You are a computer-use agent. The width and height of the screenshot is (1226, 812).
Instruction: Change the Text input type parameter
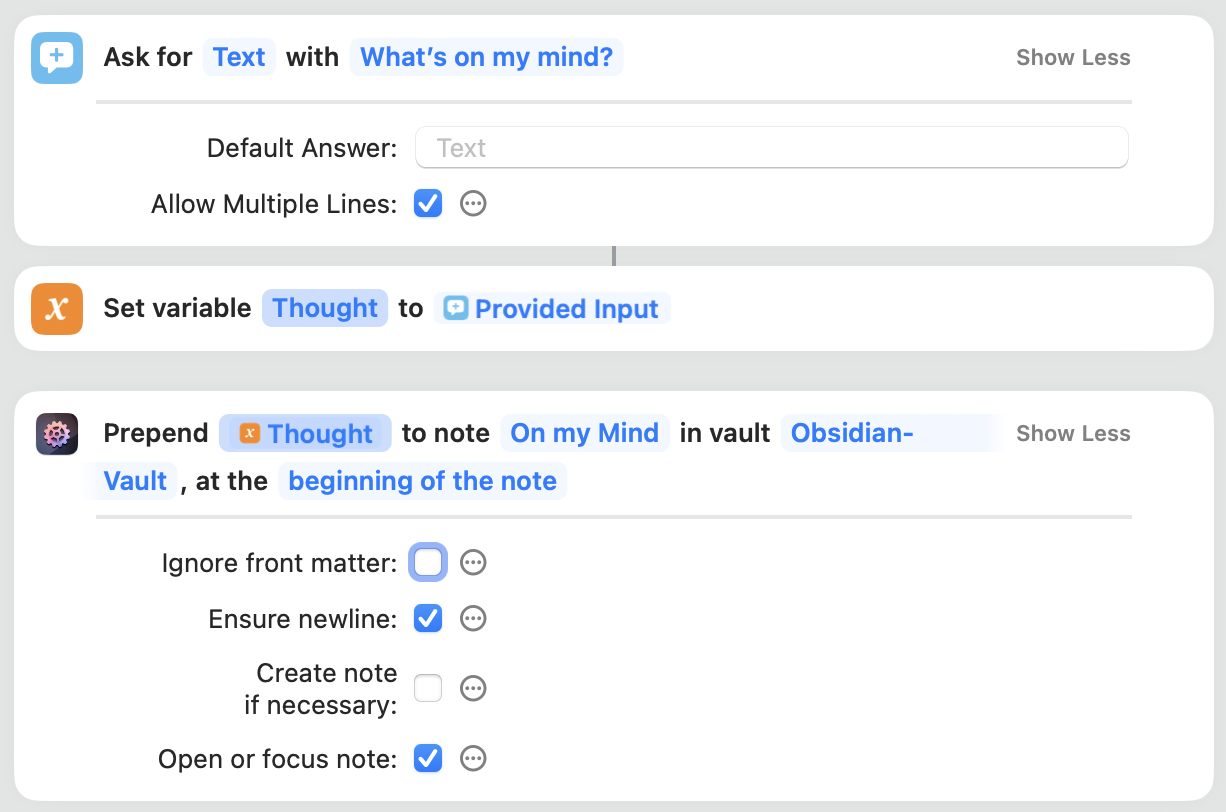click(239, 58)
